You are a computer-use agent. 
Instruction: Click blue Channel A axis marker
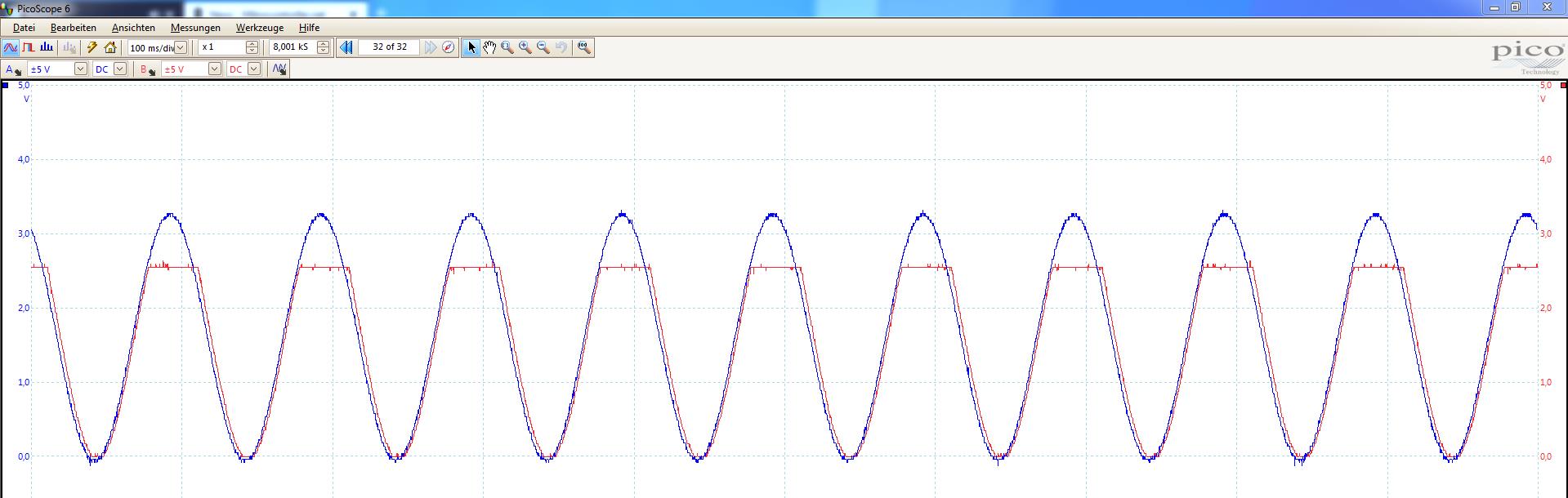(x=5, y=85)
